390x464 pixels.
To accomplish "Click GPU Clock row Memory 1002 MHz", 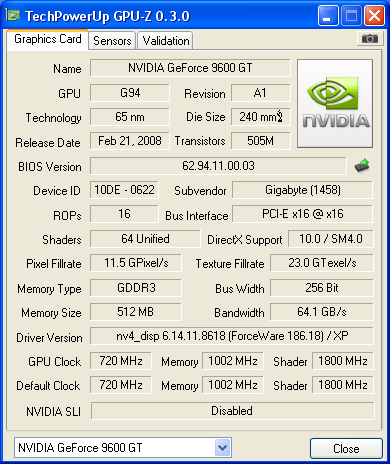I will tap(233, 361).
